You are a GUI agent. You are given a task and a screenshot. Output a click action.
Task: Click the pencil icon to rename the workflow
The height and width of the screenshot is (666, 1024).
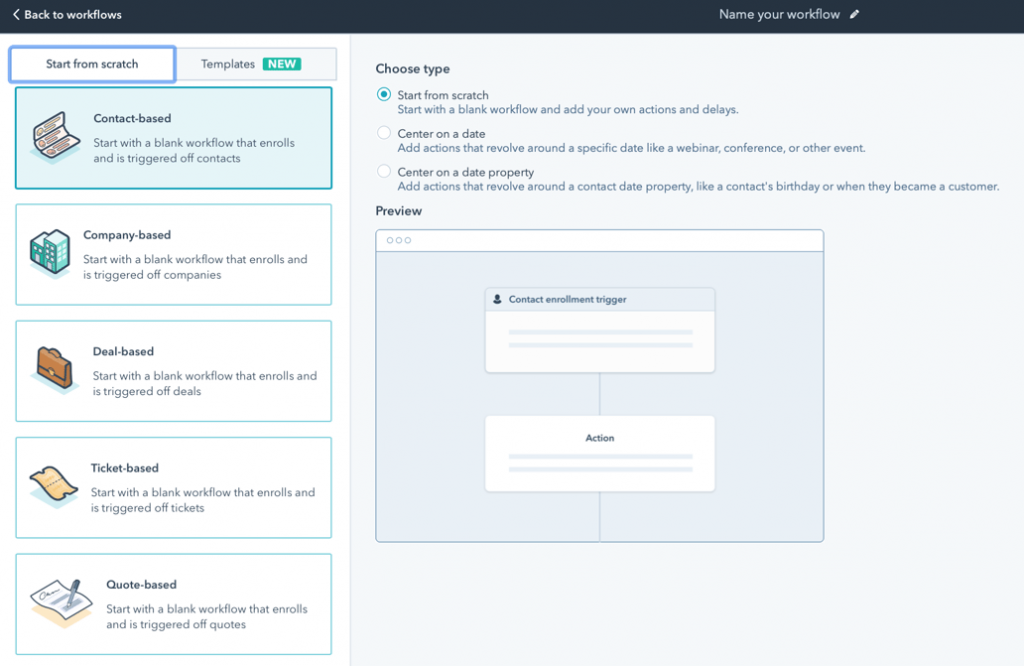pyautogui.click(x=856, y=14)
